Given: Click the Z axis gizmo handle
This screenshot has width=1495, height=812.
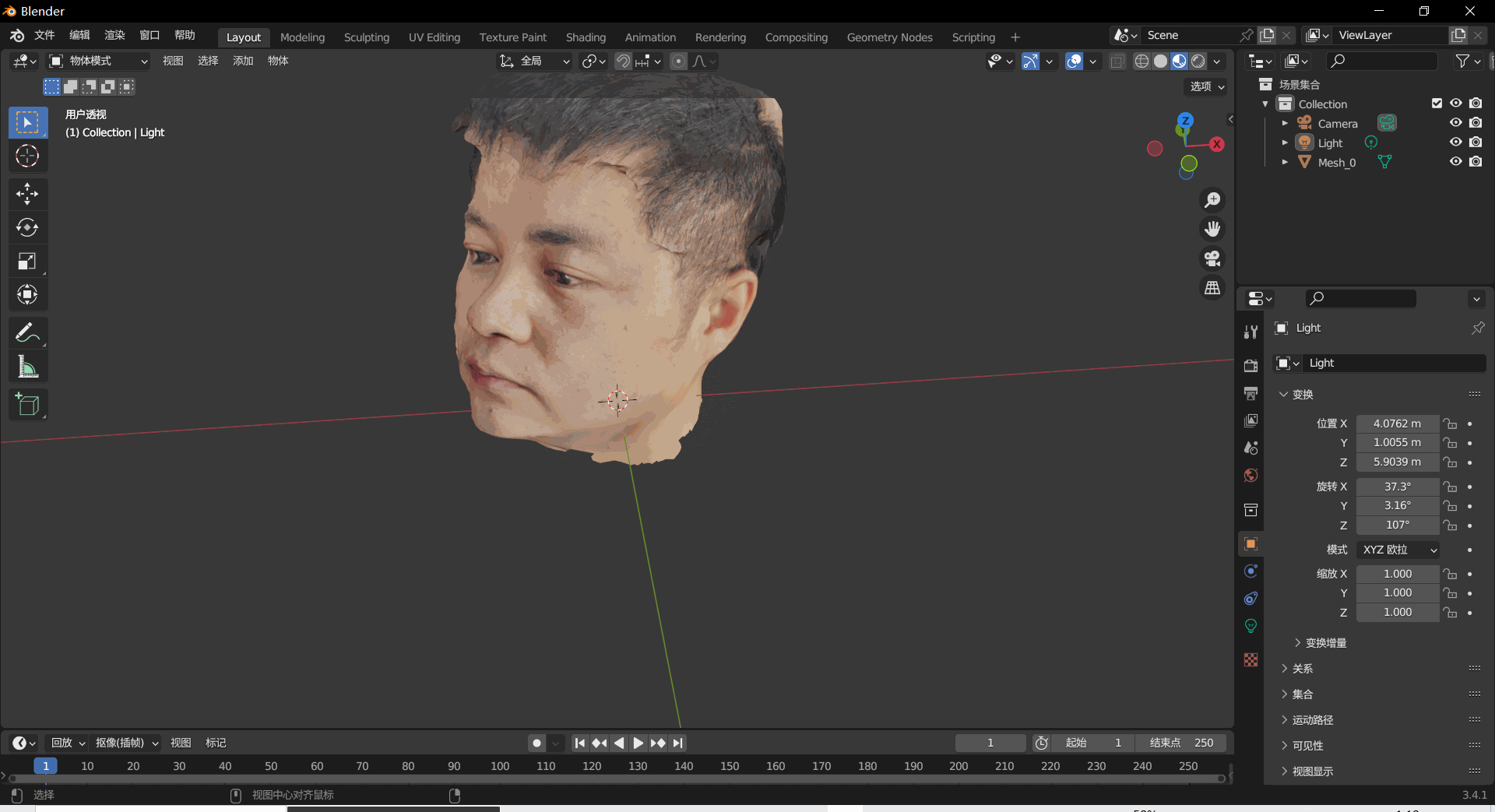Looking at the screenshot, I should click(1185, 121).
